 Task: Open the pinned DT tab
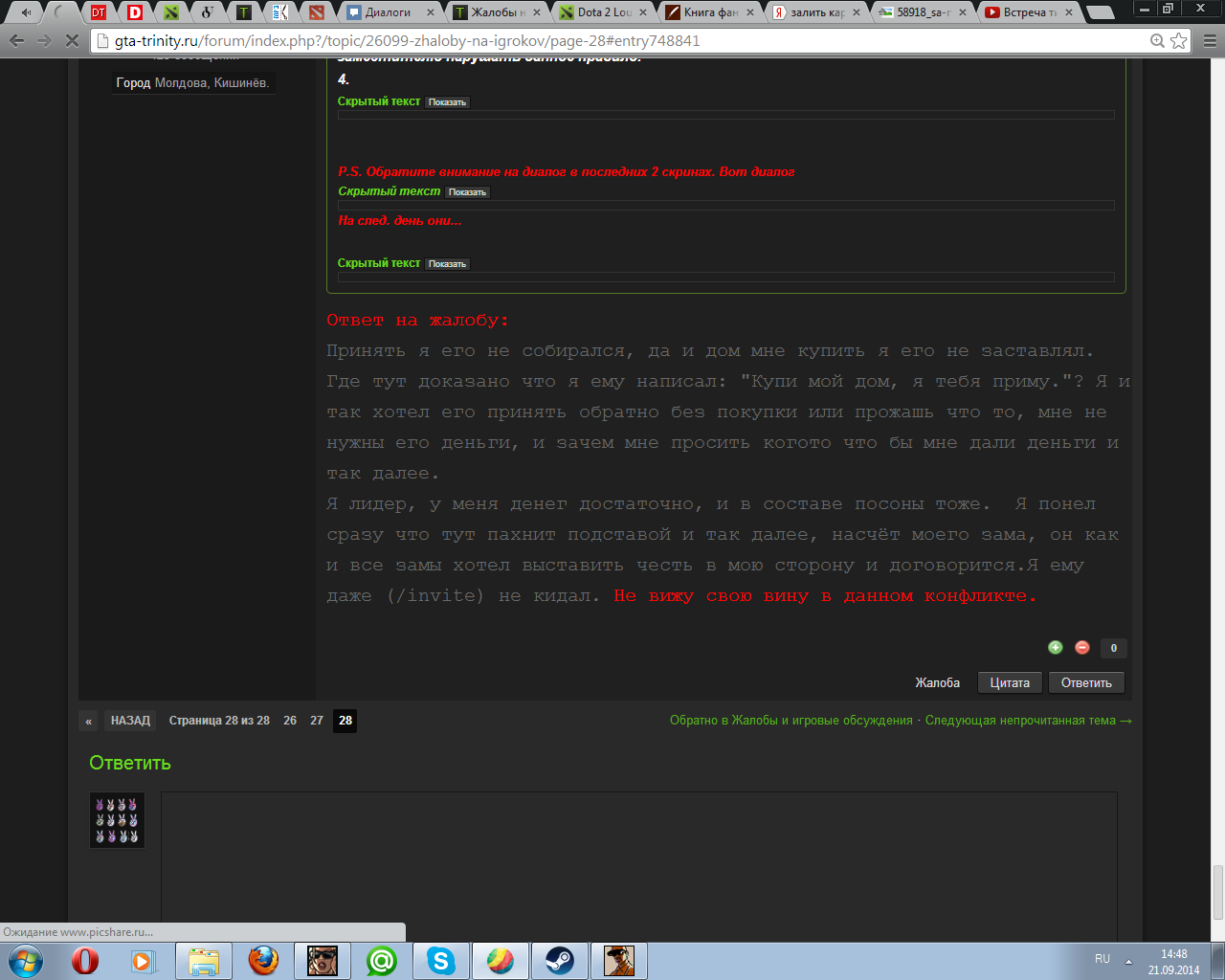coord(99,12)
